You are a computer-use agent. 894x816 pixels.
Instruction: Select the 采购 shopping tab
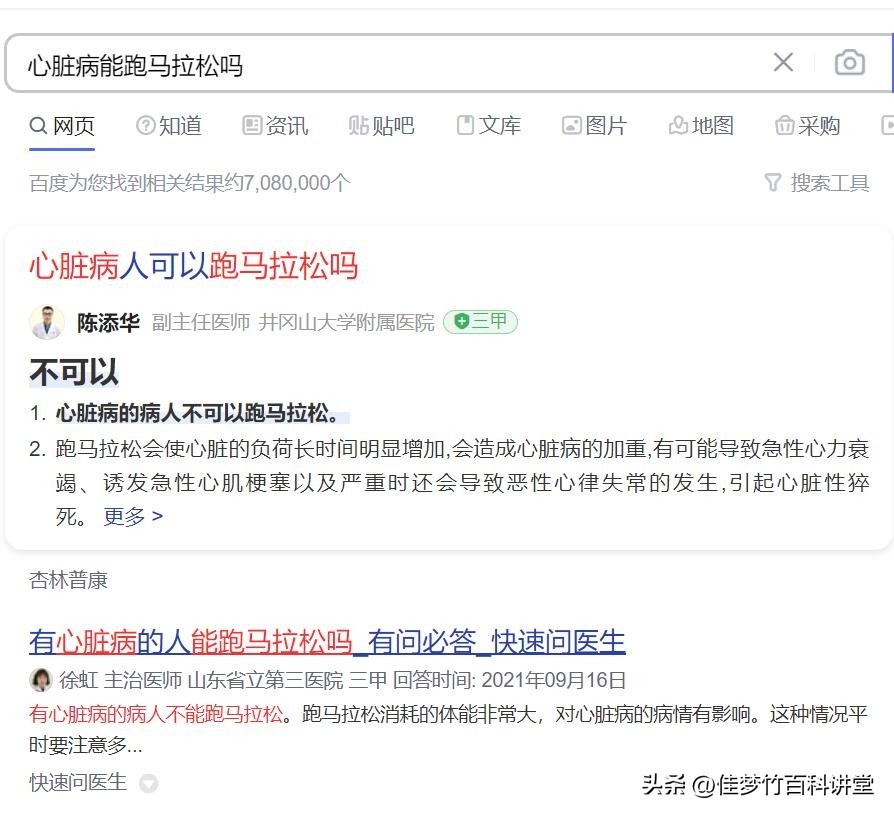808,126
